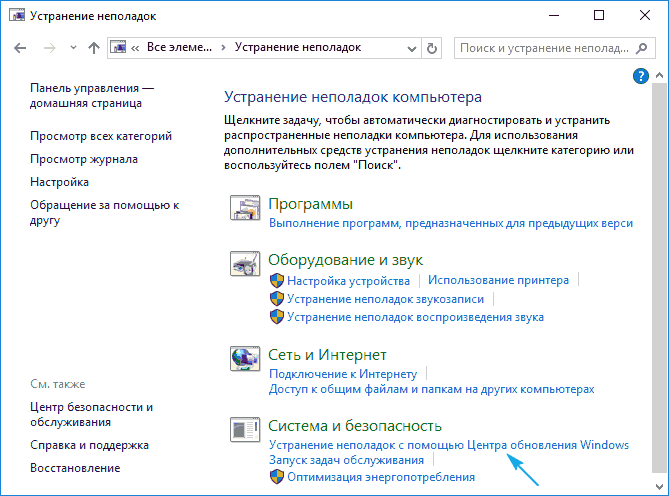Click the Hardware and Sound category icon
Screen dimensions: 669x496
pos(245,265)
